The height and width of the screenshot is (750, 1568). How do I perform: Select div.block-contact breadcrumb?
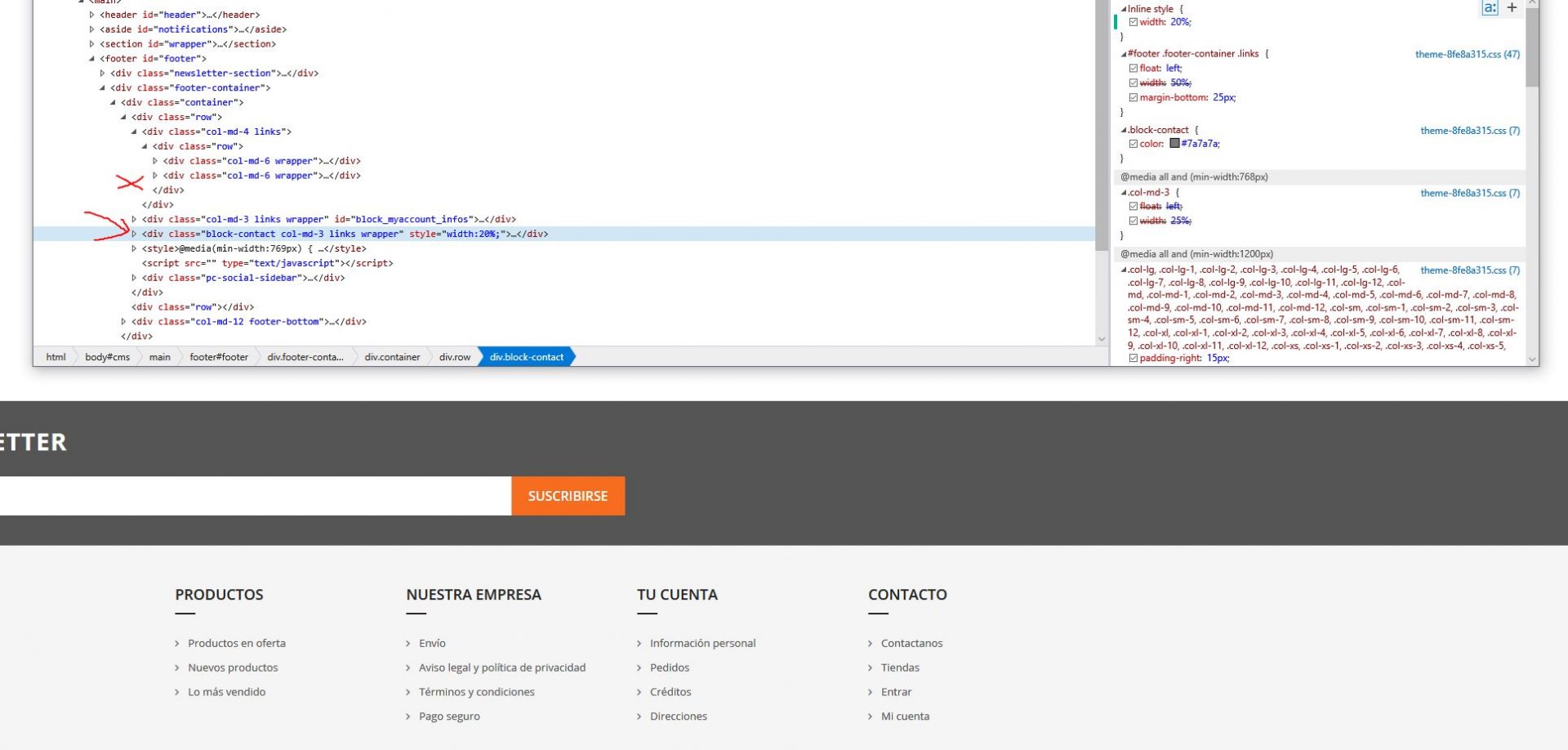527,357
